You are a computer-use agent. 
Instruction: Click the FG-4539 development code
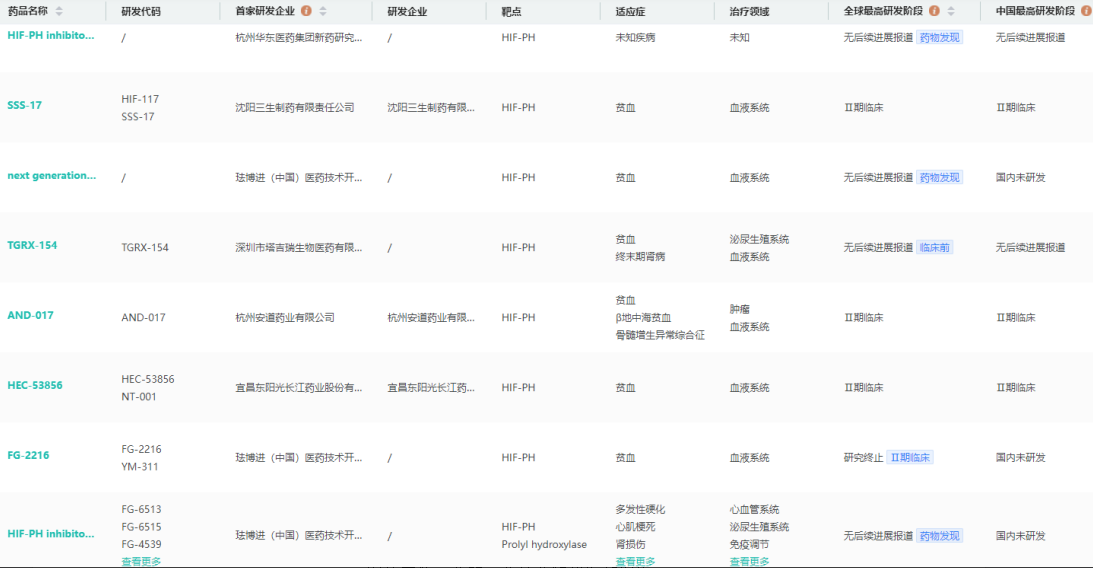pos(141,544)
